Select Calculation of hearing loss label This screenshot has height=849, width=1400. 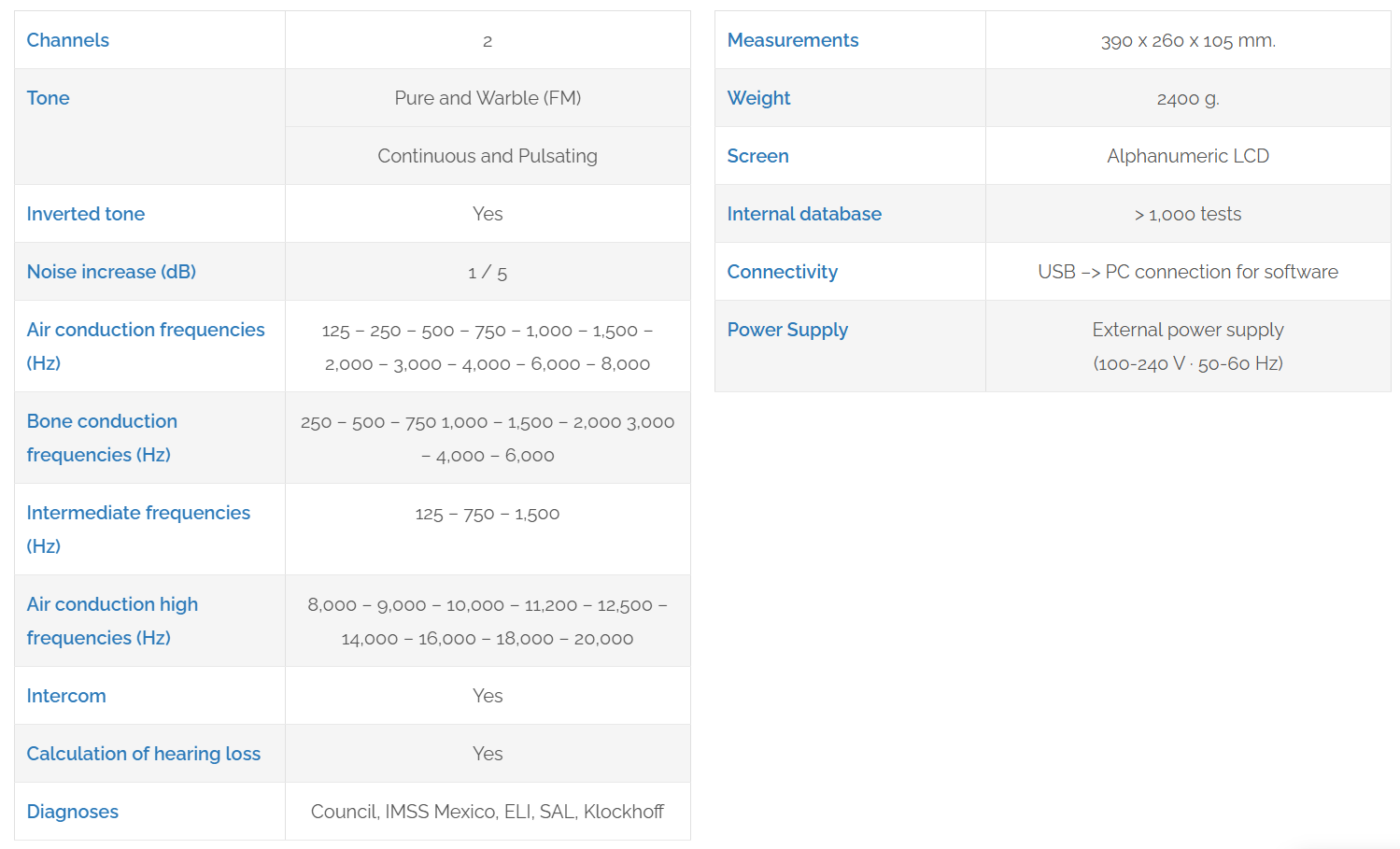click(x=144, y=754)
